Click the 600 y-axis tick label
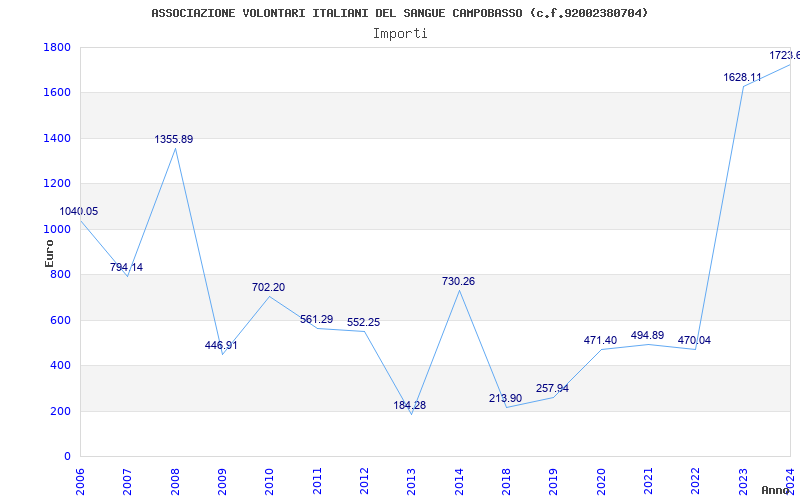Image resolution: width=800 pixels, height=500 pixels. [61, 320]
